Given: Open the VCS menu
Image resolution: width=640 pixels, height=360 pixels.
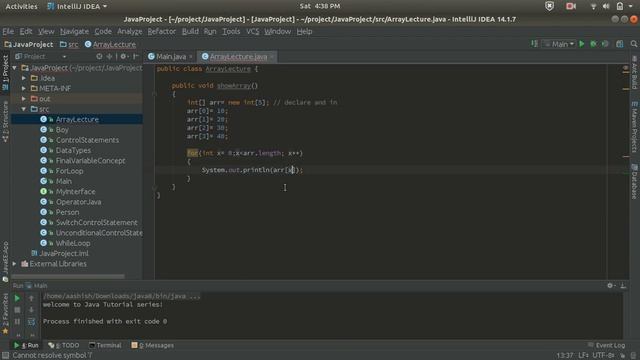Looking at the screenshot, I should click(253, 31).
